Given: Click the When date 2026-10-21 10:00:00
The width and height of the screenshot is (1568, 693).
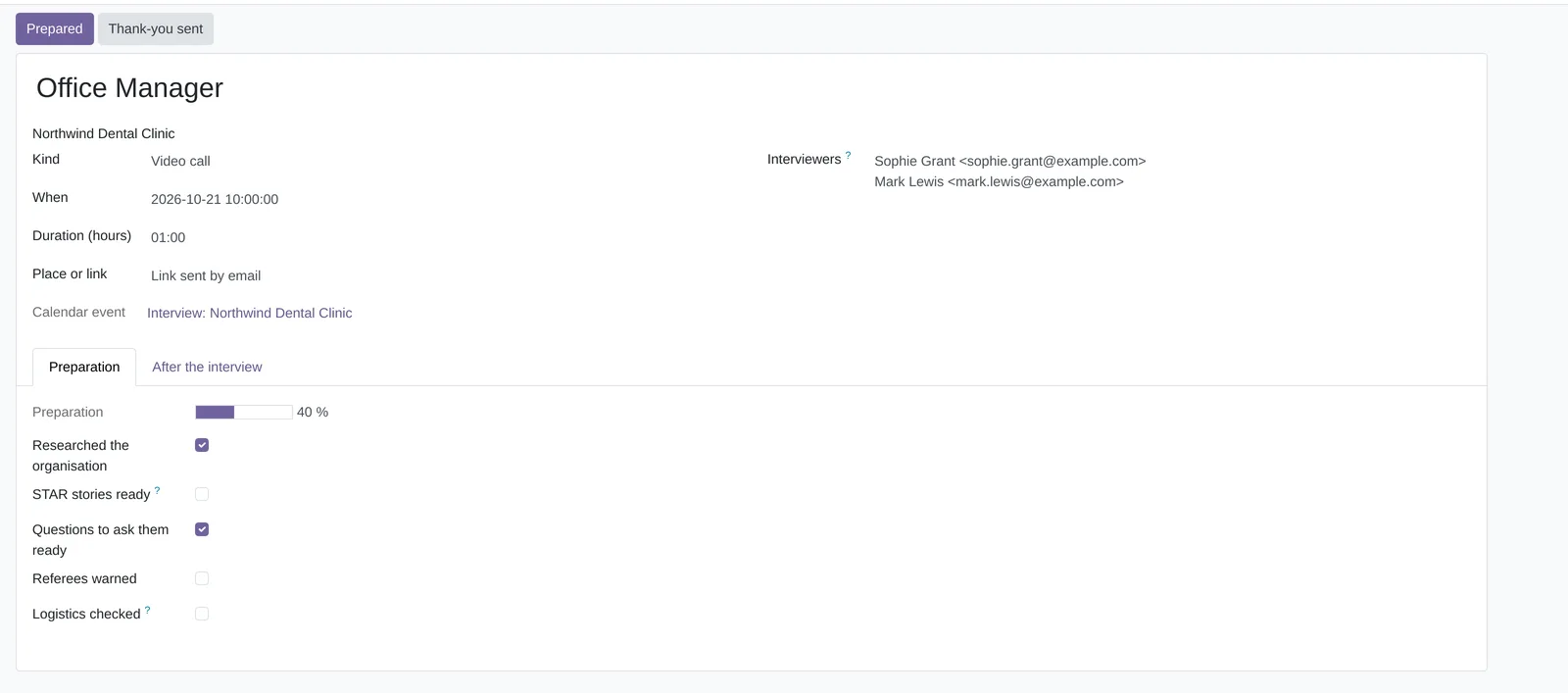Looking at the screenshot, I should coord(215,199).
